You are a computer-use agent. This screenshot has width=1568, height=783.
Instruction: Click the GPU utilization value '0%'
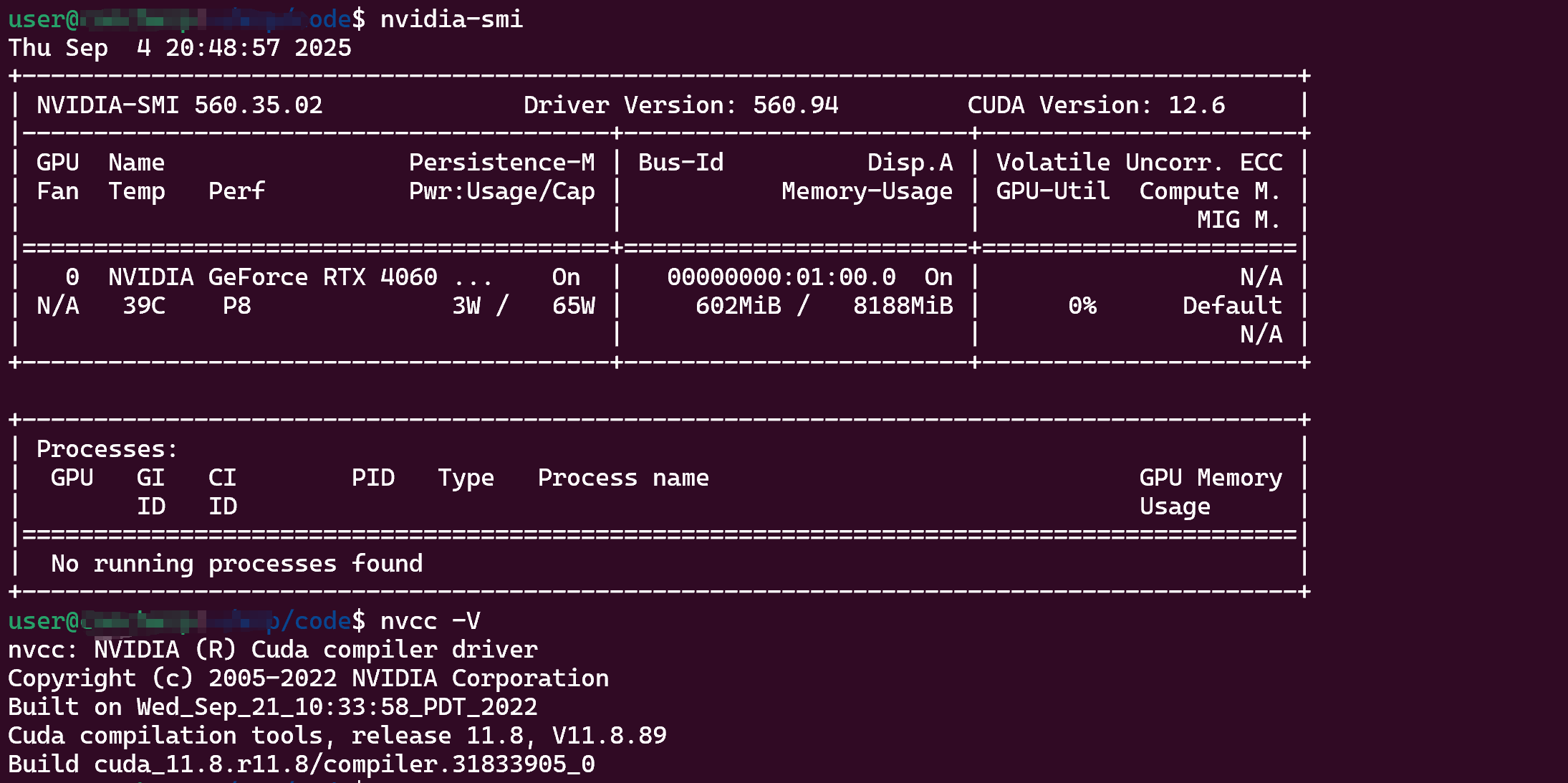(x=1082, y=306)
